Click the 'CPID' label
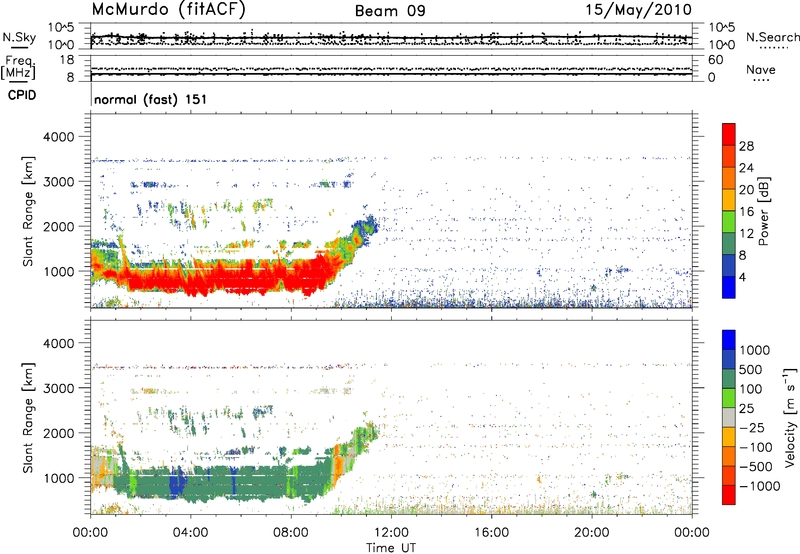Screen dimensions: 800x554 pos(22,95)
